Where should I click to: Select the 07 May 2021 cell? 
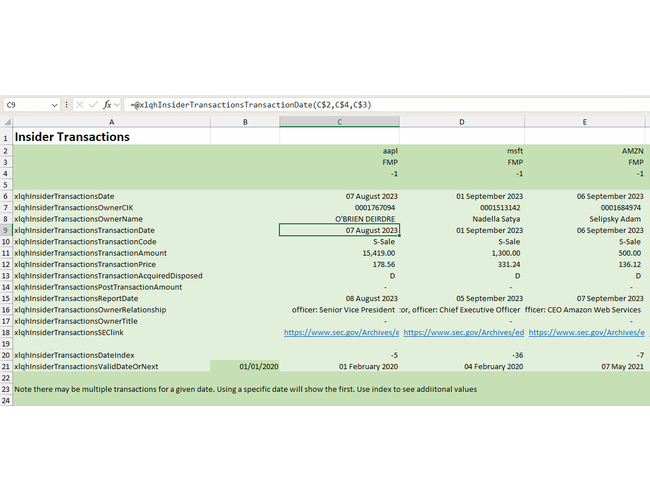[x=585, y=367]
